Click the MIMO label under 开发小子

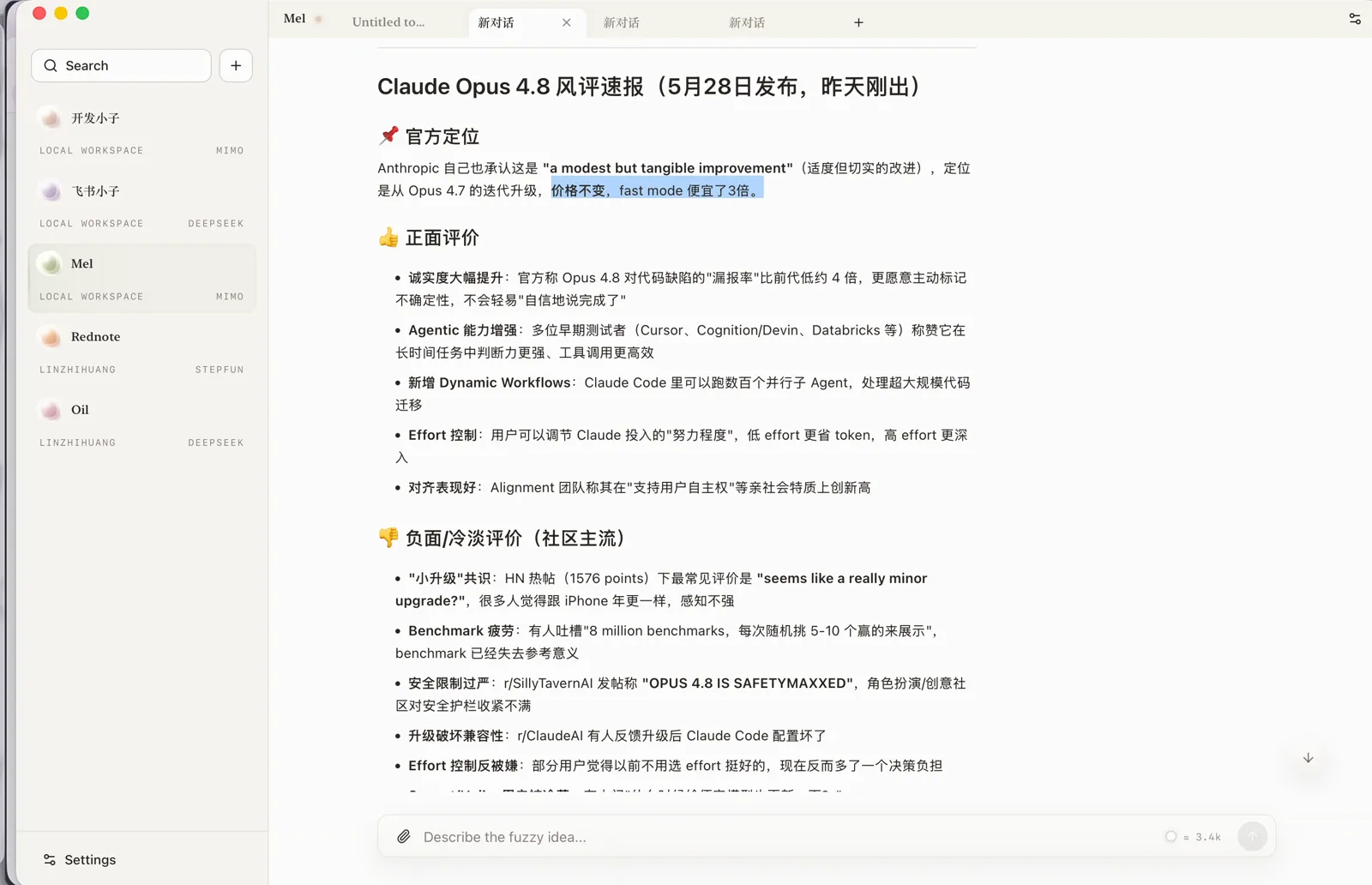tap(230, 151)
